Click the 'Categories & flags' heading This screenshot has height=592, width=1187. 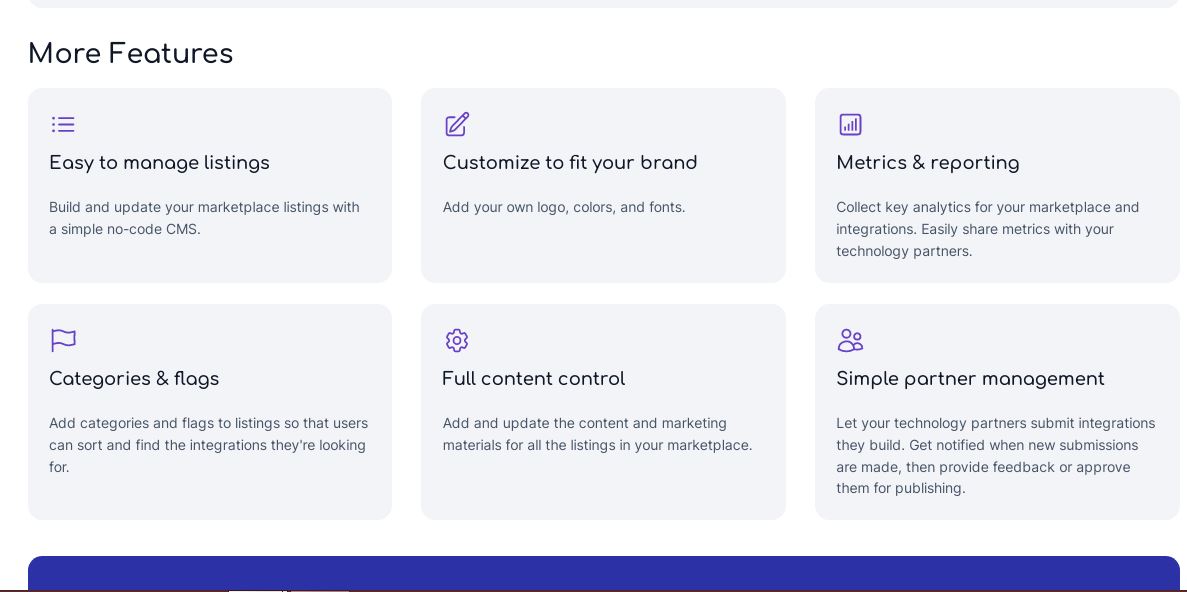[134, 379]
